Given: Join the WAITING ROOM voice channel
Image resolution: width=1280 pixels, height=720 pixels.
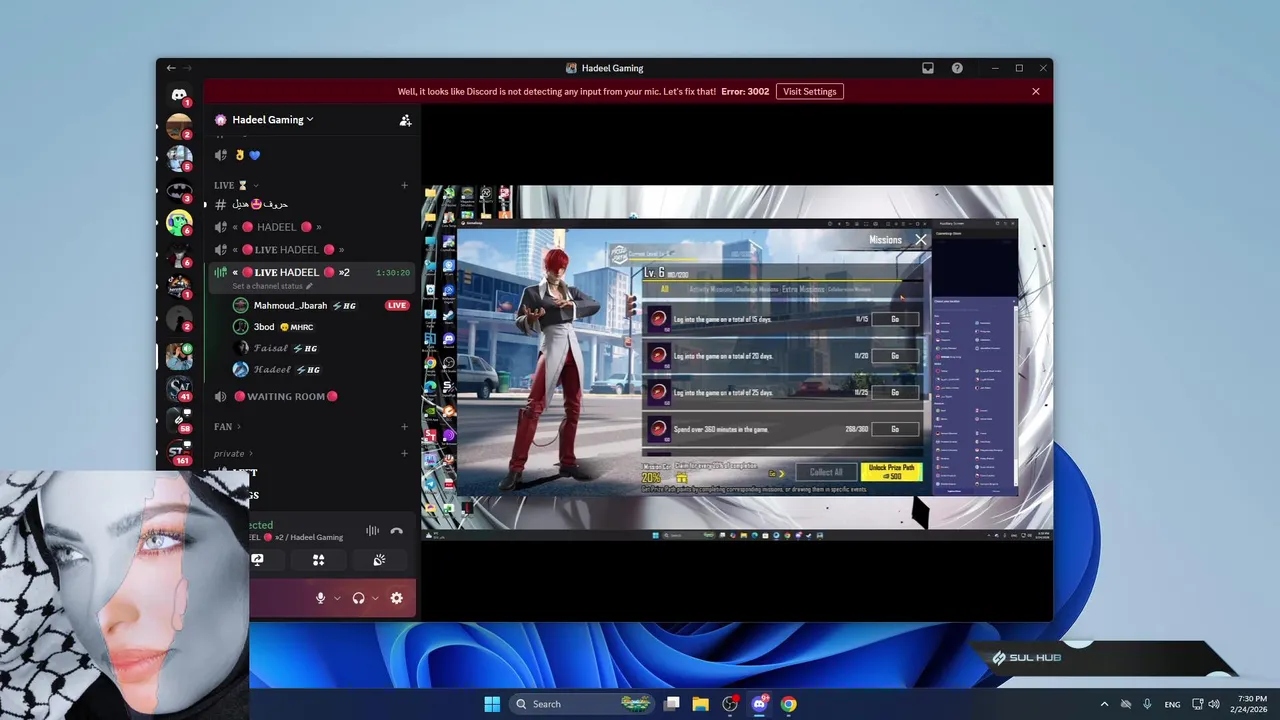Looking at the screenshot, I should coord(311,396).
